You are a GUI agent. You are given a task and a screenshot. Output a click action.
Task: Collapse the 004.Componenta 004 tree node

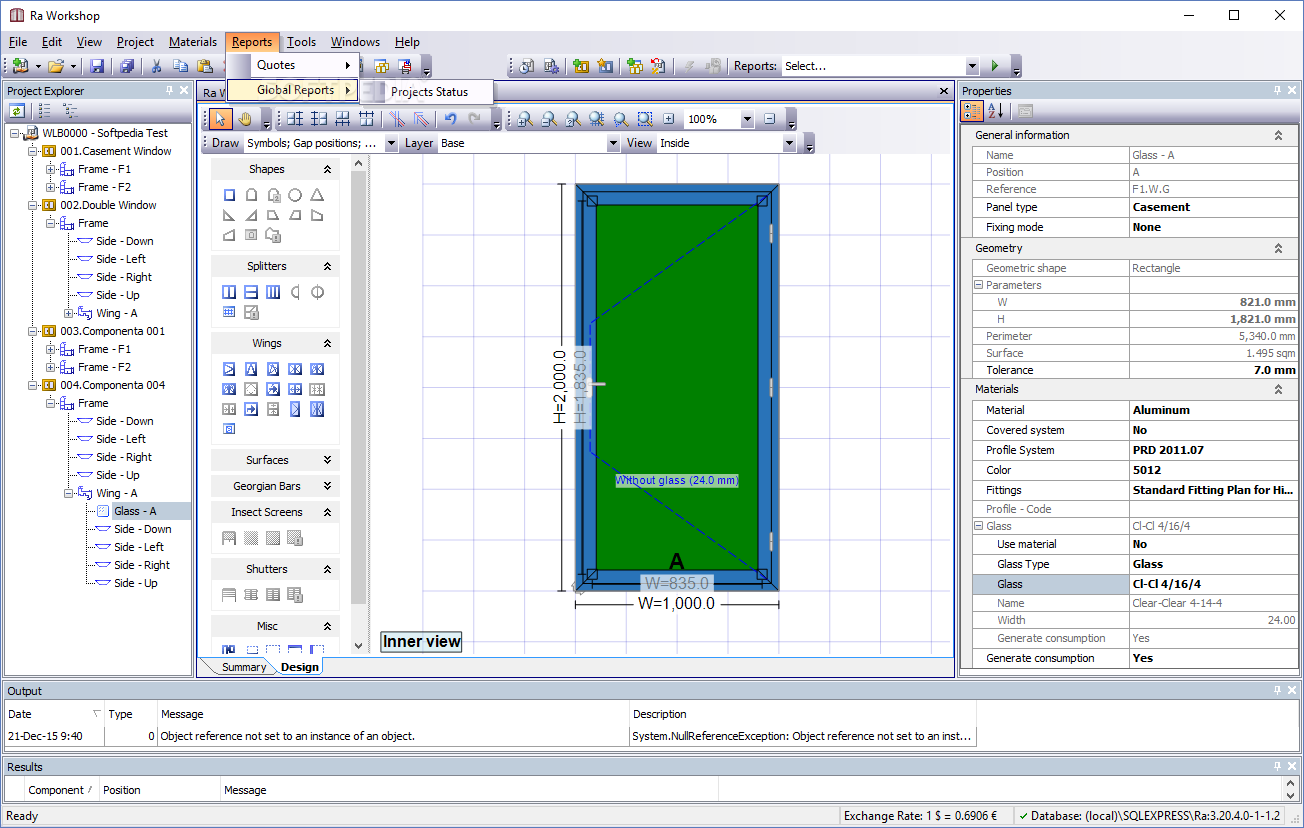pyautogui.click(x=32, y=385)
